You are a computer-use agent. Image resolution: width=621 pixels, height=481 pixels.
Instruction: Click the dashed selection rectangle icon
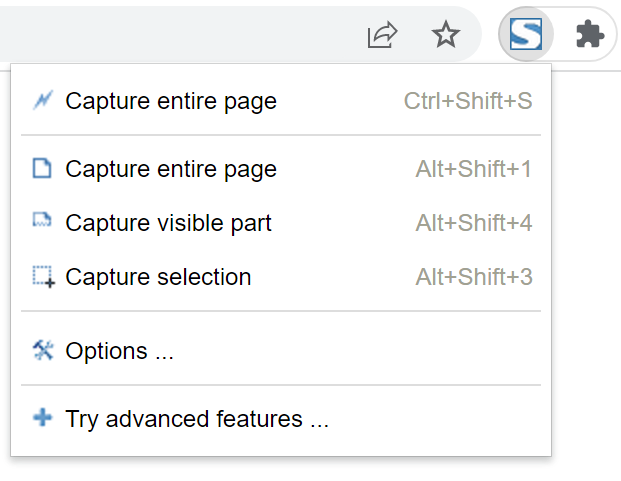[43, 277]
